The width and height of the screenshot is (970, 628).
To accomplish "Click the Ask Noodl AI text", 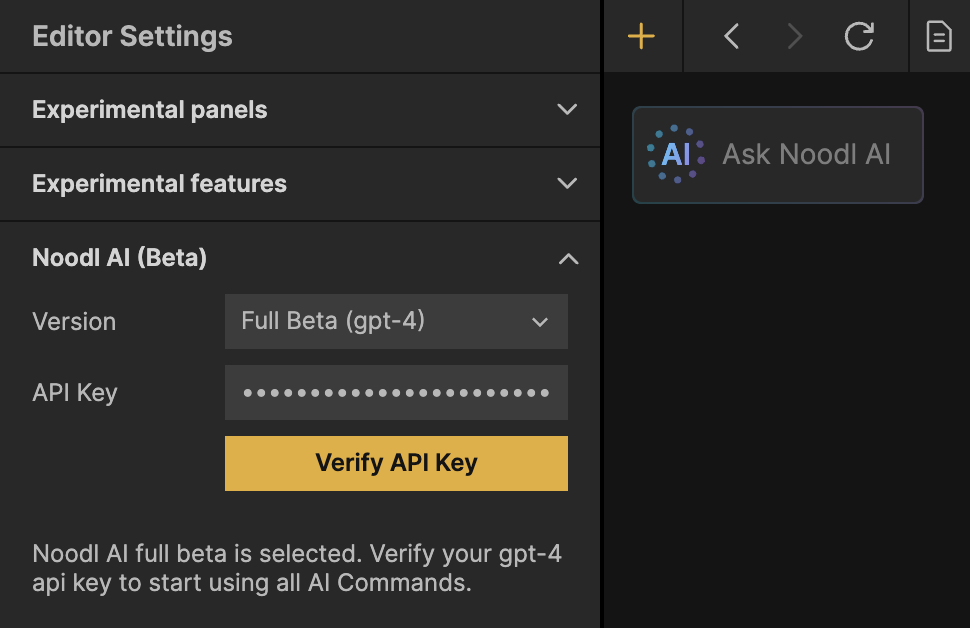I will pyautogui.click(x=806, y=154).
